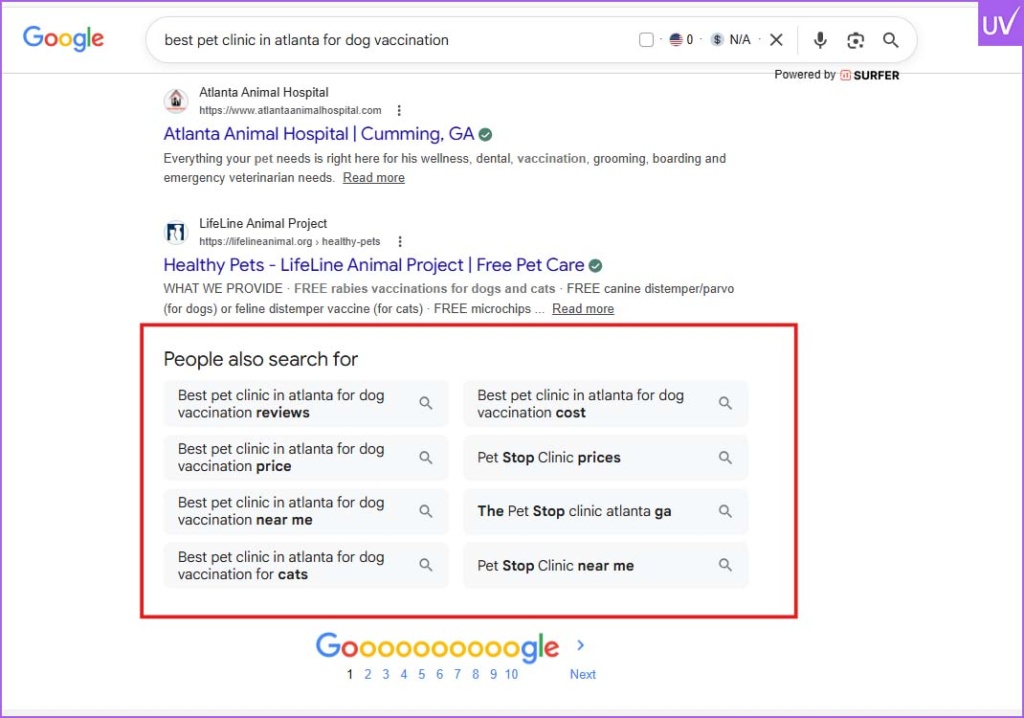This screenshot has width=1024, height=718.
Task: Click the Google logo at top left
Action: tap(64, 39)
